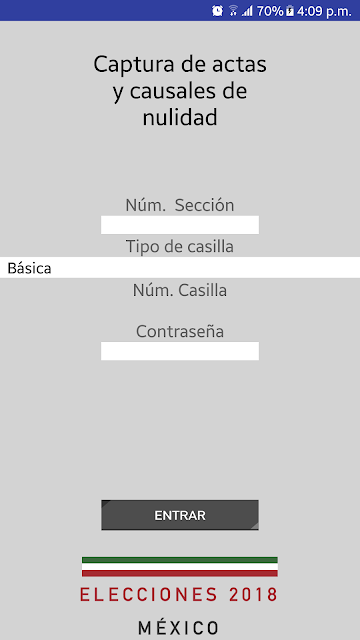Tap the Núm. Casilla label
This screenshot has width=360, height=640.
pyautogui.click(x=180, y=291)
